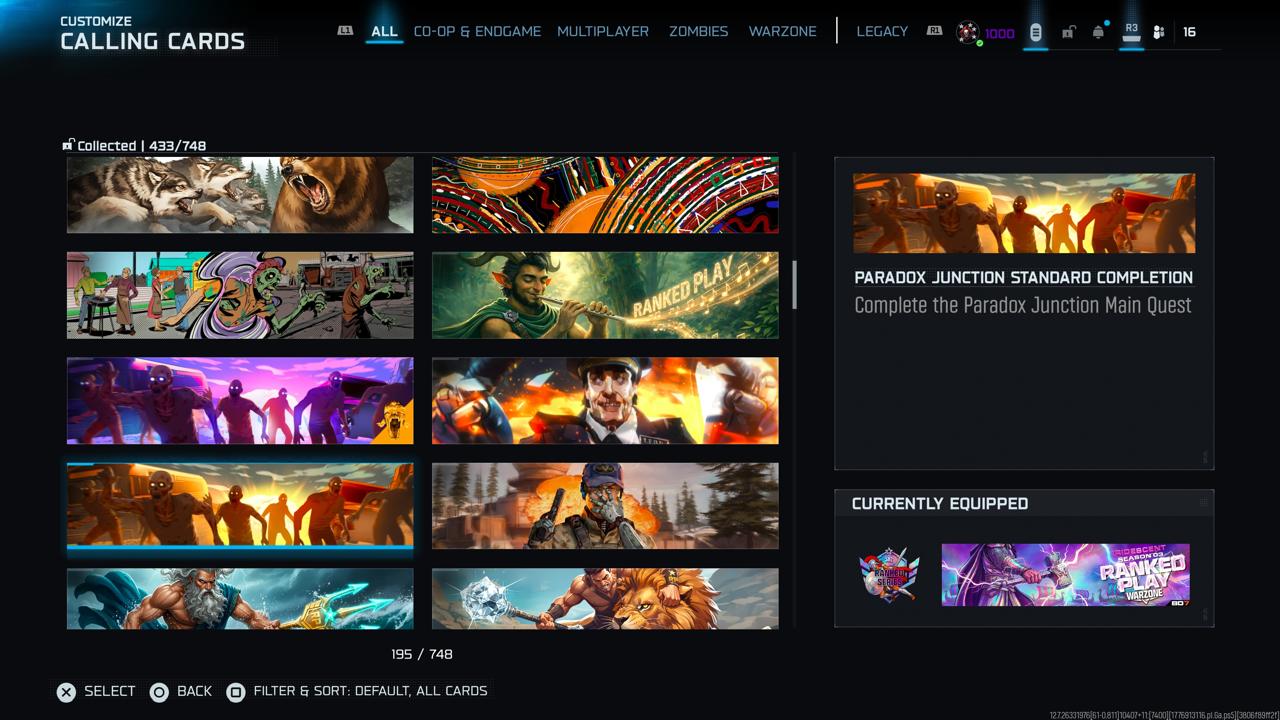Open the notifications bell
The image size is (1280, 720).
click(1099, 31)
